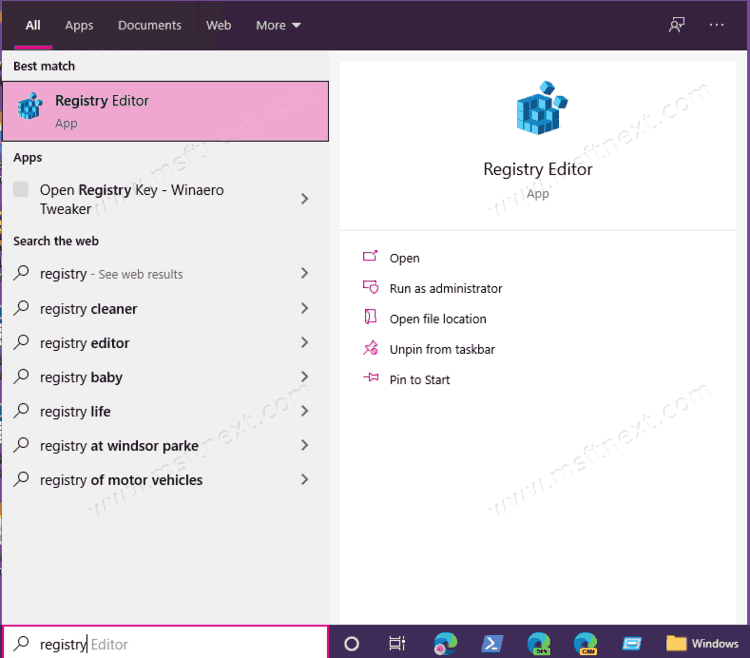Click the Registry Editor title in preview pane

[538, 169]
